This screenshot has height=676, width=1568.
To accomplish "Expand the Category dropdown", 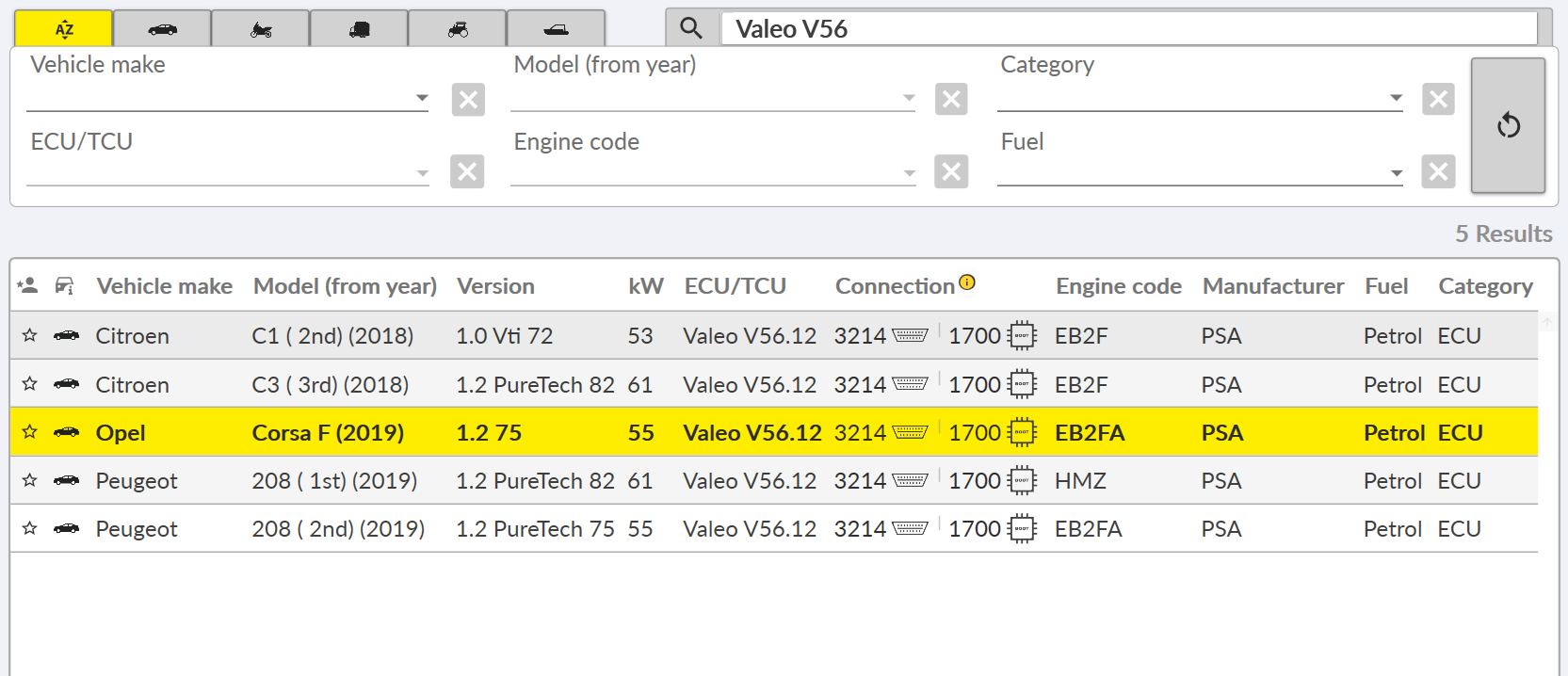I will tap(1396, 98).
